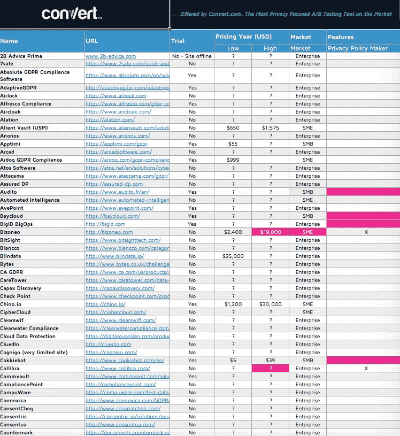Select the 'CompliancePoint' name cell
The height and width of the screenshot is (436, 400).
pos(42,384)
